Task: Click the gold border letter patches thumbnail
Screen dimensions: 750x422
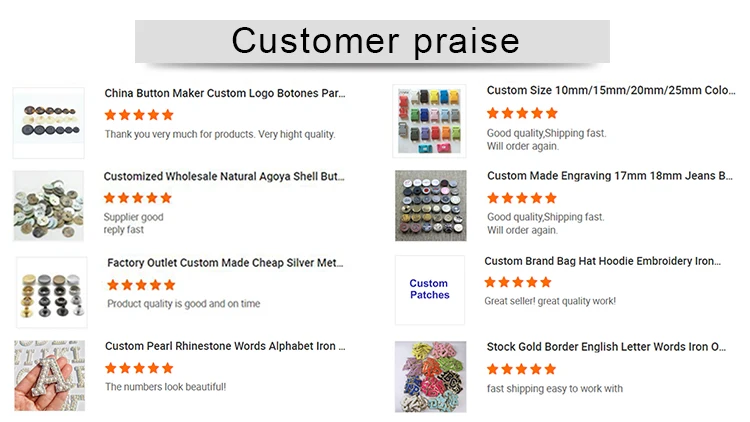Action: pyautogui.click(x=430, y=377)
